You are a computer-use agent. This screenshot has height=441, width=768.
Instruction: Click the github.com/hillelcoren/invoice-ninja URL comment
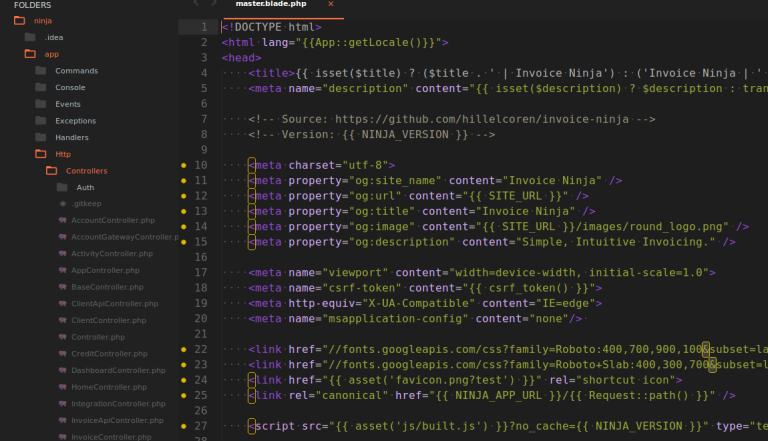tap(482, 119)
